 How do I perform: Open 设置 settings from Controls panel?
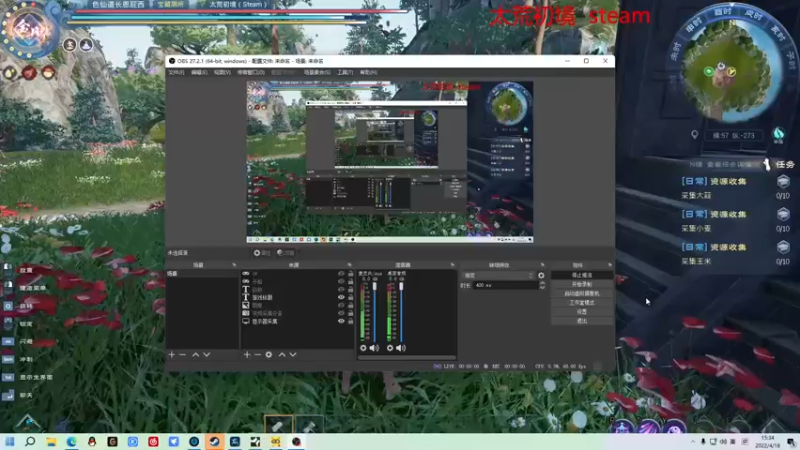point(582,312)
